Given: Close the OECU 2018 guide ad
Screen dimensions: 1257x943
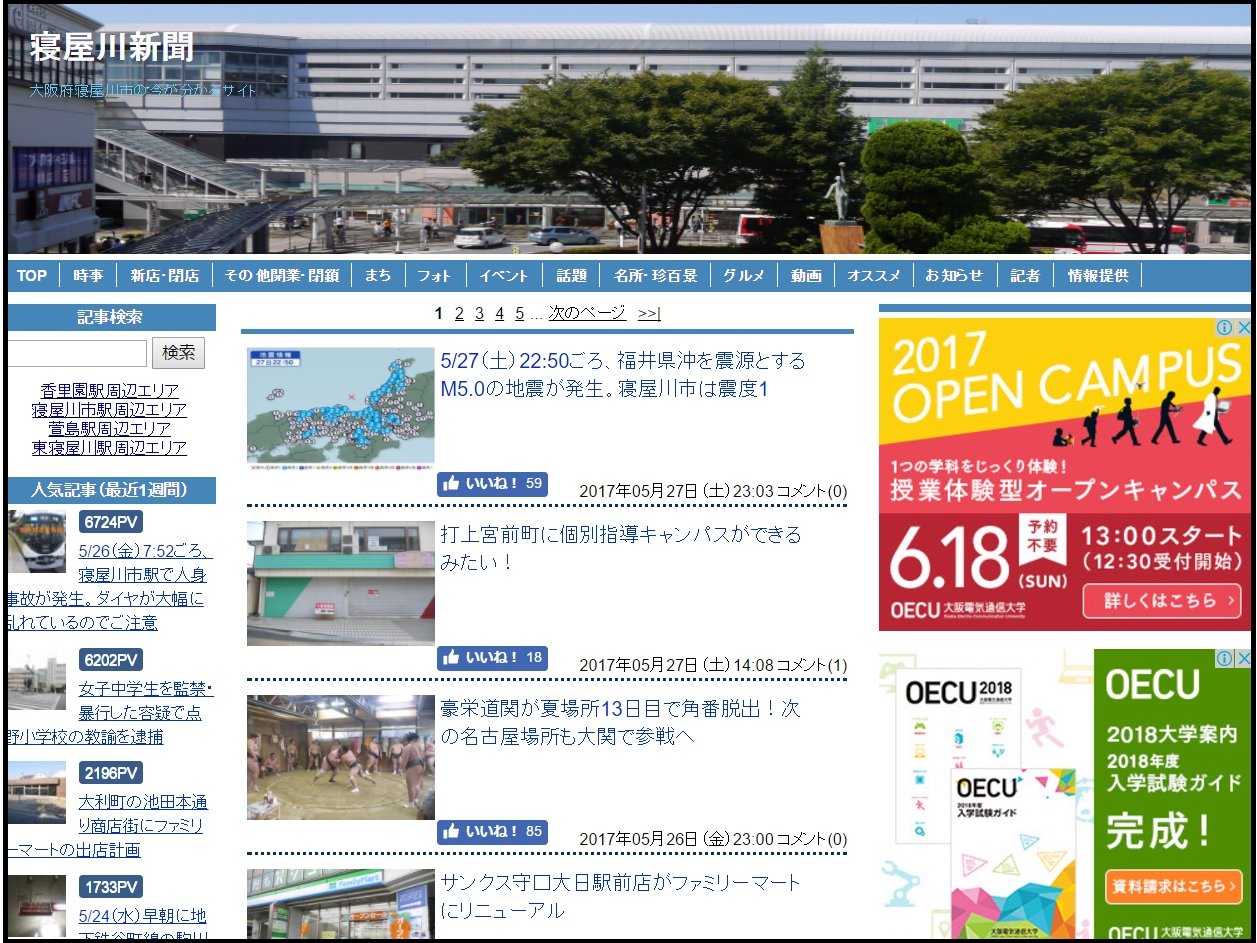Looking at the screenshot, I should click(x=1242, y=658).
